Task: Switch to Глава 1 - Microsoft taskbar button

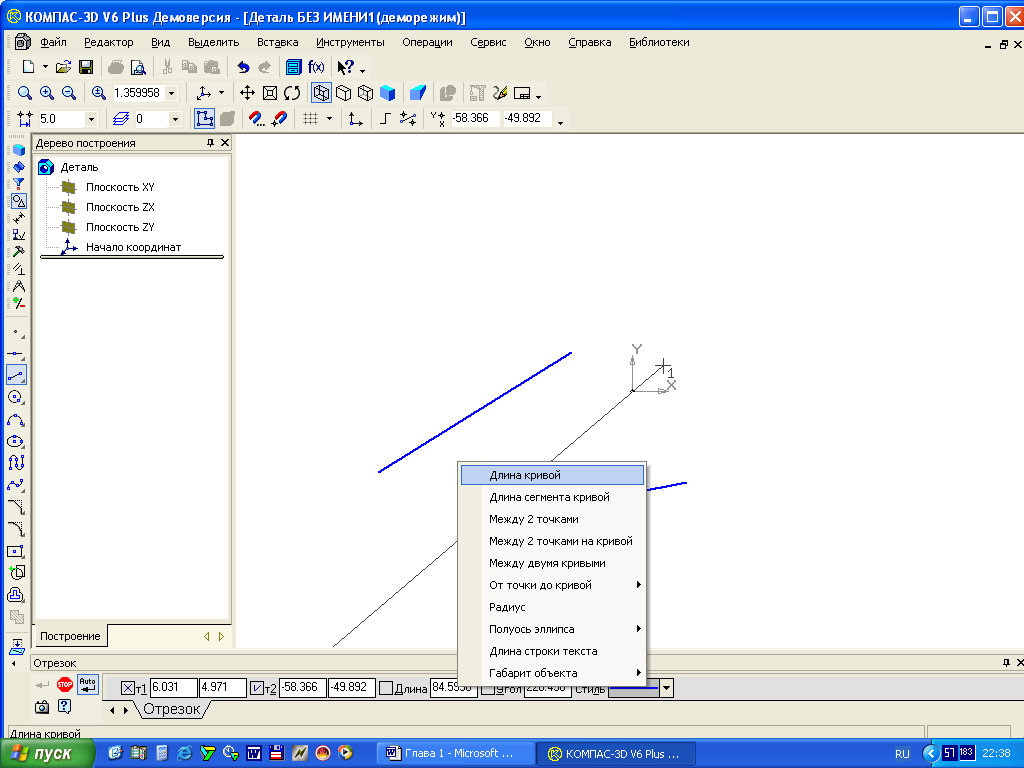Action: tap(456, 754)
